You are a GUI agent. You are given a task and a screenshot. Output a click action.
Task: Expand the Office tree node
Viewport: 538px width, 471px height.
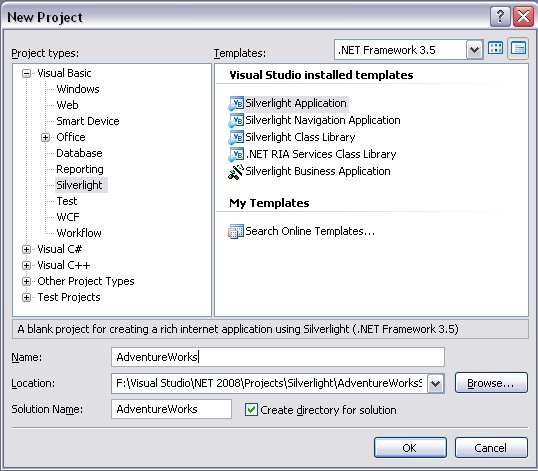[x=46, y=138]
